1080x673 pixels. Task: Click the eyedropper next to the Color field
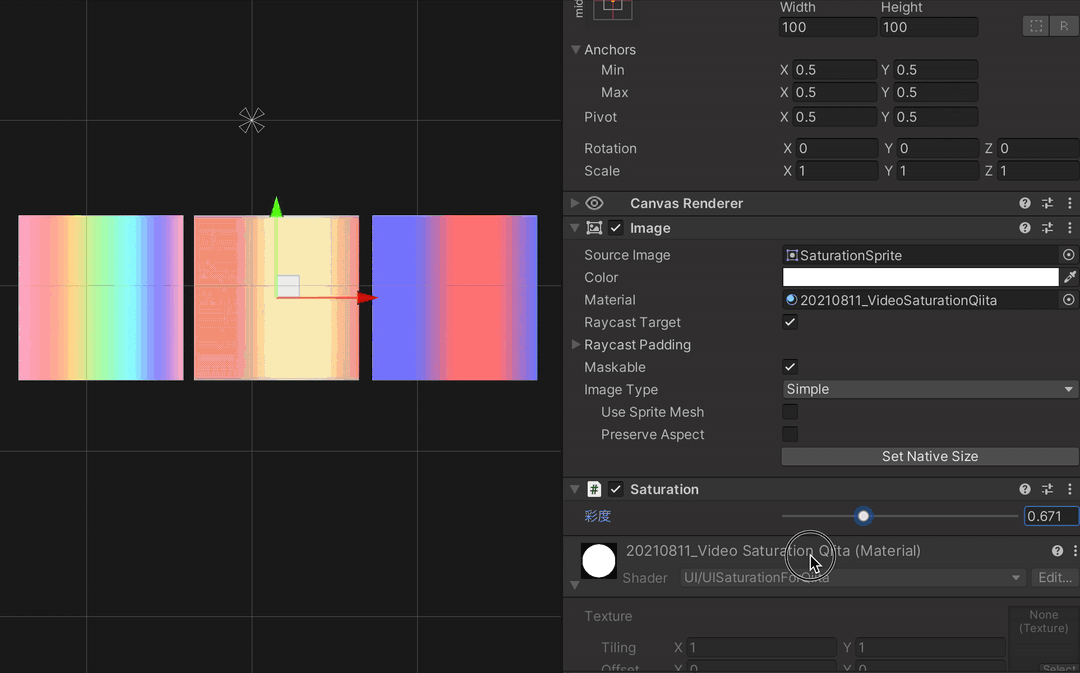1069,277
